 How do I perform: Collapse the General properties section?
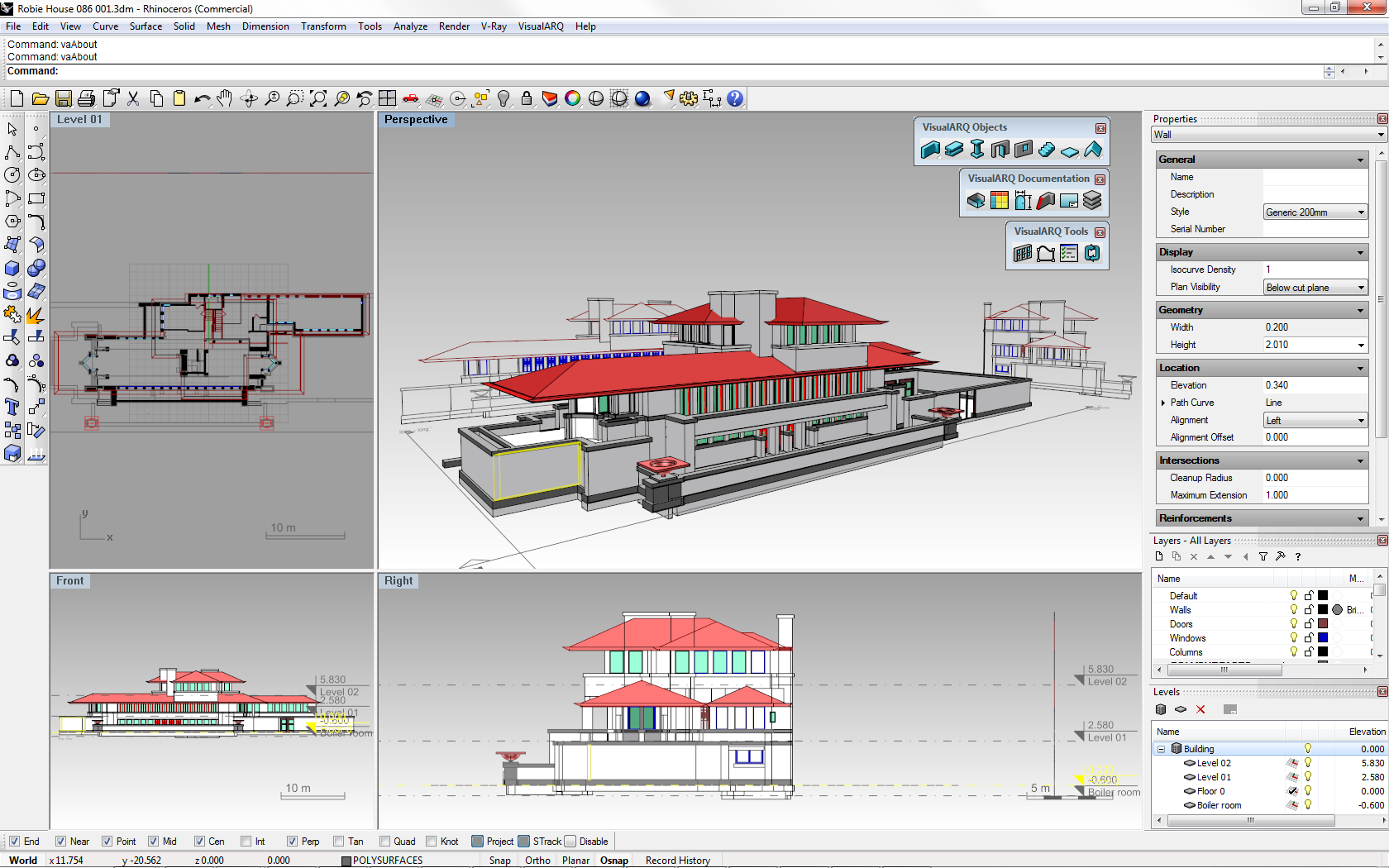pyautogui.click(x=1360, y=160)
